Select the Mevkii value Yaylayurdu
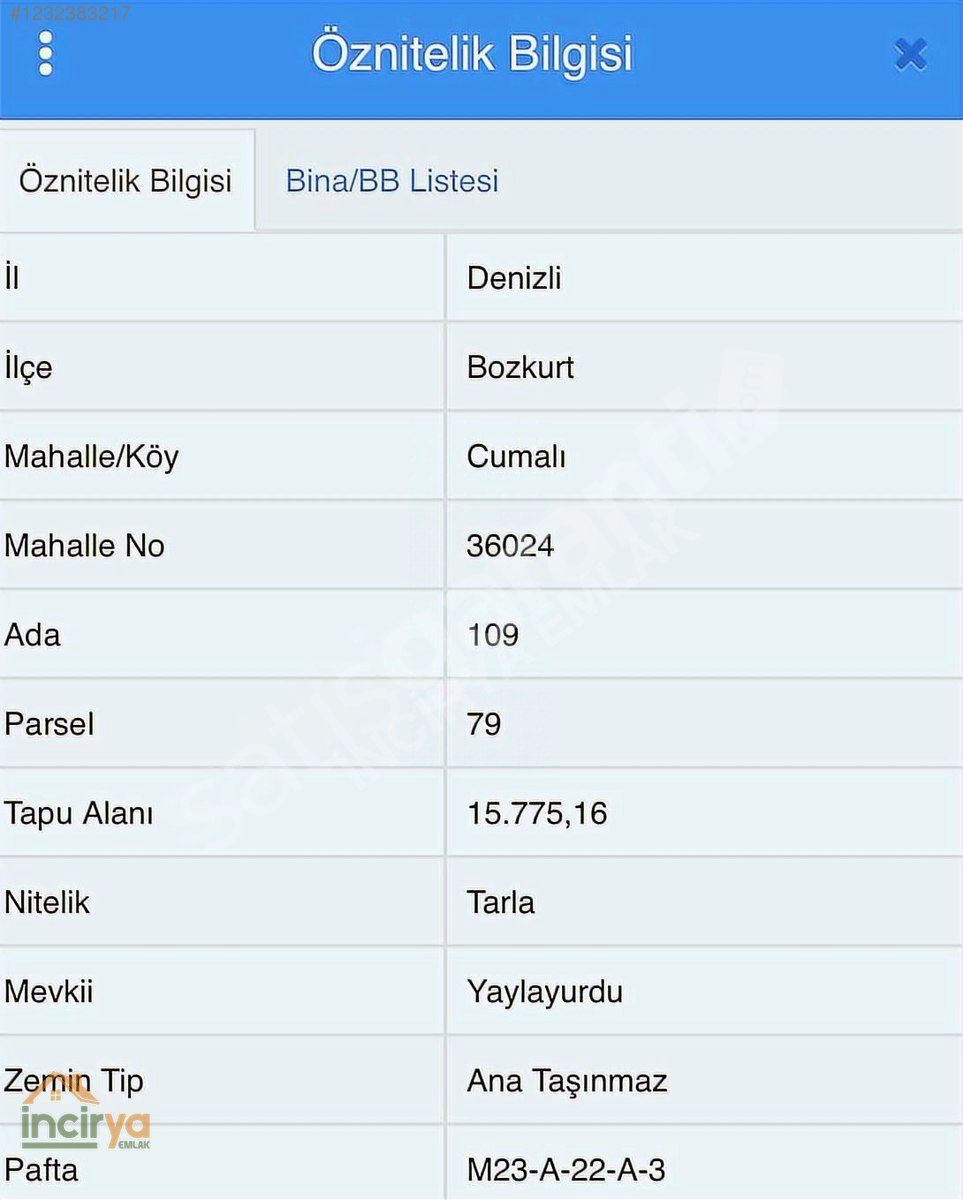The width and height of the screenshot is (963, 1200). point(545,991)
